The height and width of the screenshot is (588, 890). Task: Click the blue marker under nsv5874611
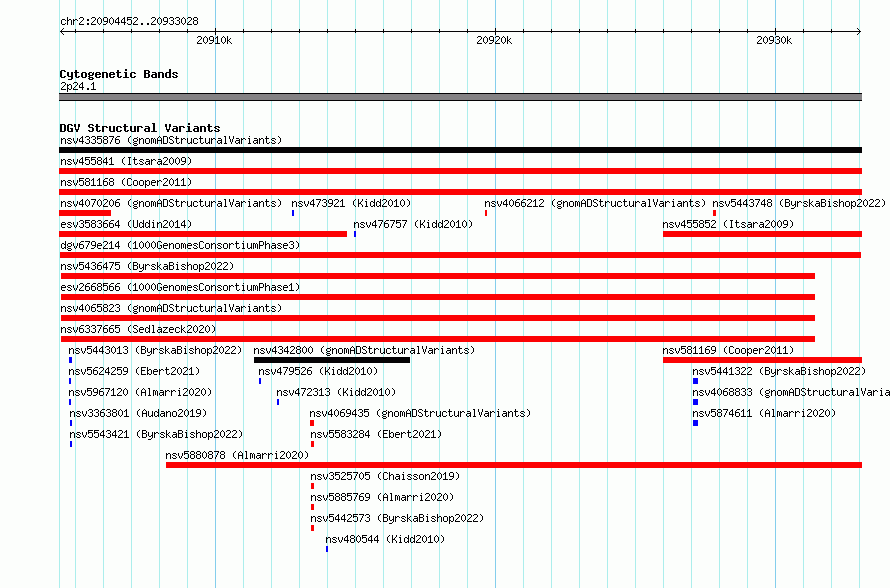[x=695, y=423]
